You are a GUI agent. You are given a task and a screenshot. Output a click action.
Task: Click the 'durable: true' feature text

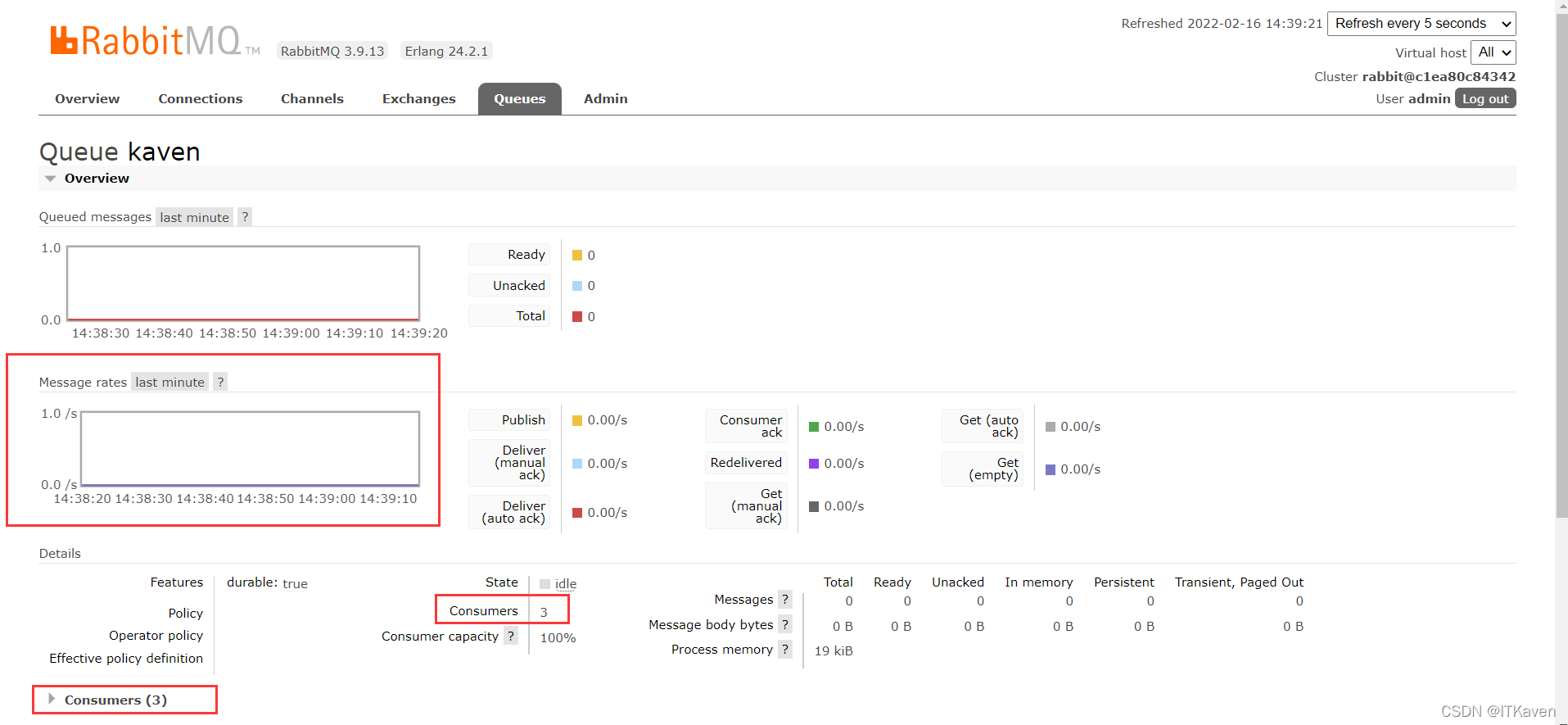pyautogui.click(x=267, y=583)
